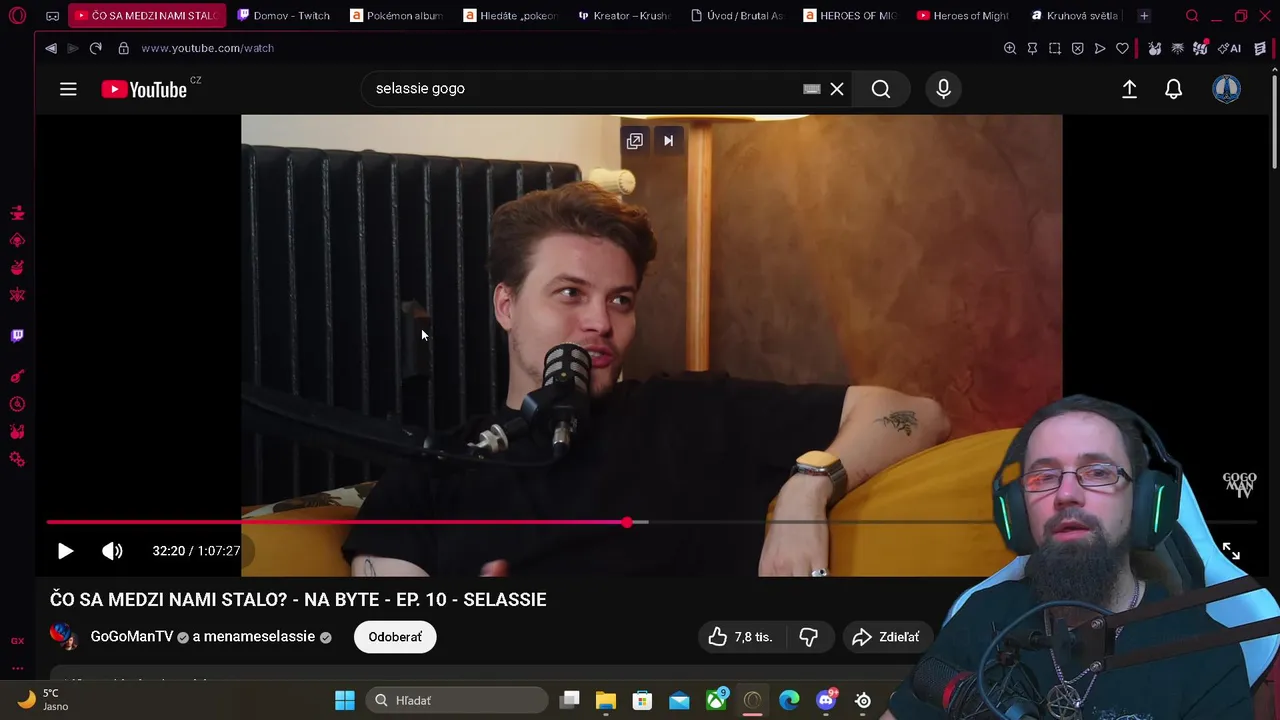
Task: Reload the page
Action: pos(96,48)
